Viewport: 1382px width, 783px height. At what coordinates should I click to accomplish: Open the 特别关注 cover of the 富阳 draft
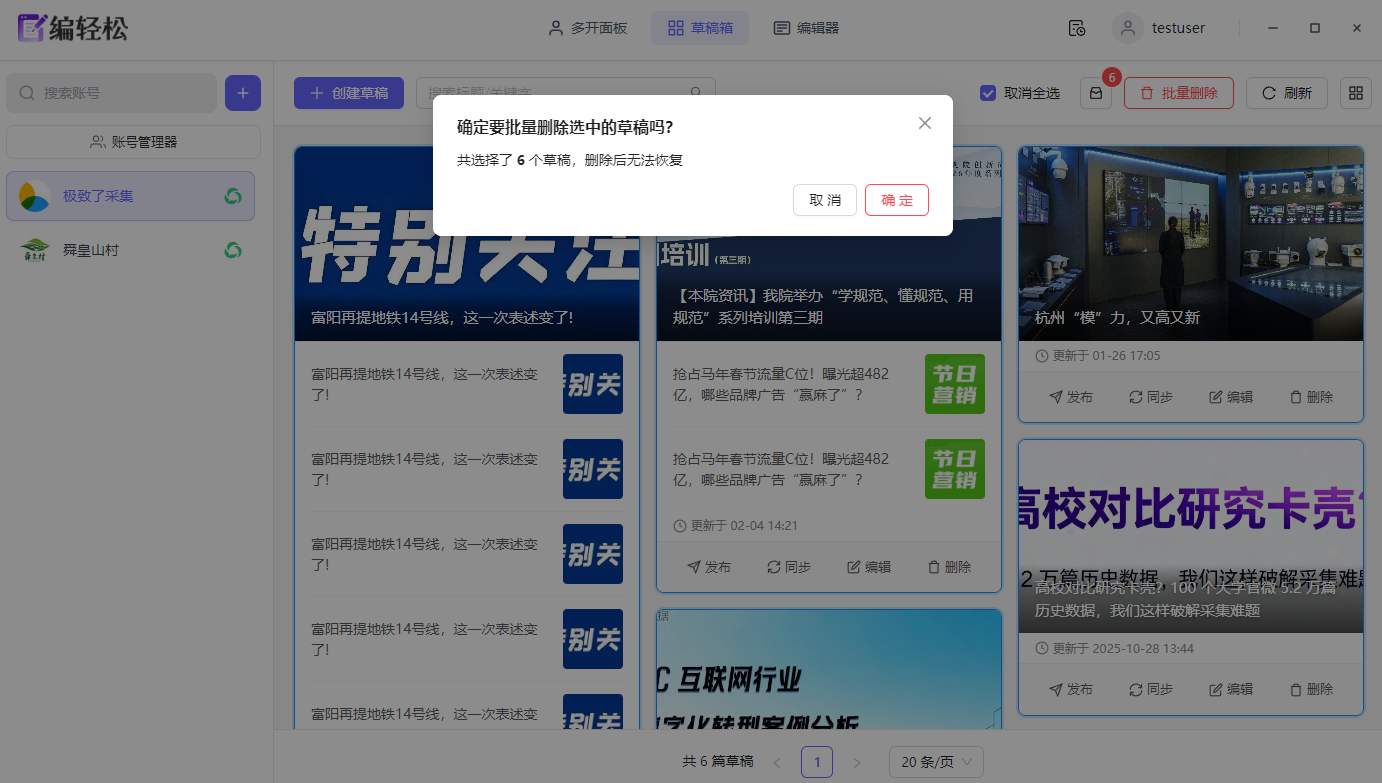(x=467, y=244)
